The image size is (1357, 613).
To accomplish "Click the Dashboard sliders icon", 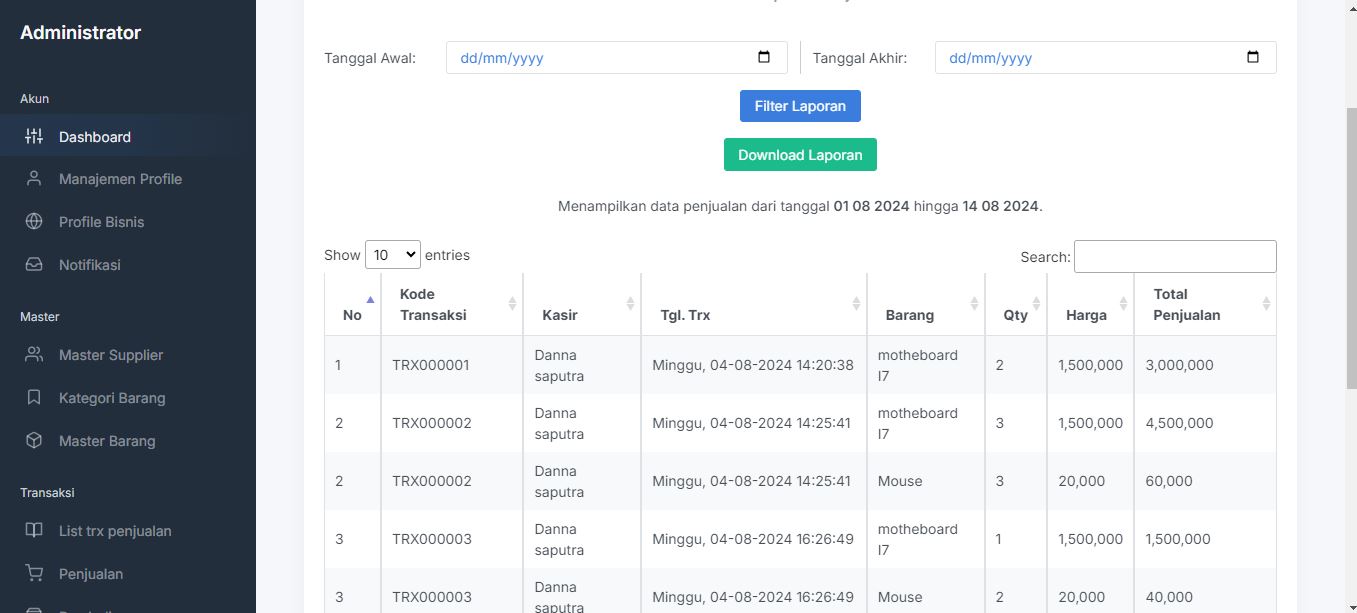I will (34, 137).
